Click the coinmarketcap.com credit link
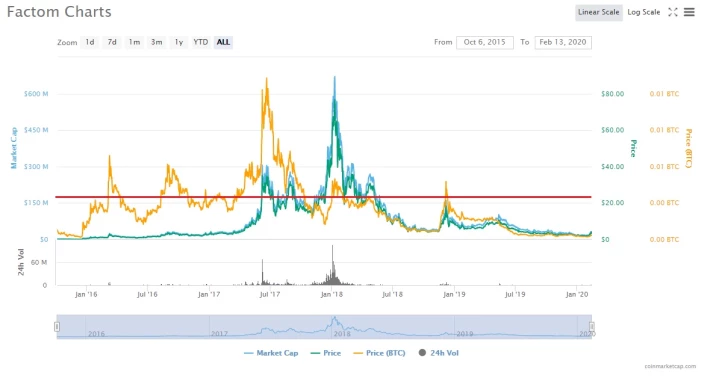The height and width of the screenshot is (376, 710). click(x=671, y=366)
